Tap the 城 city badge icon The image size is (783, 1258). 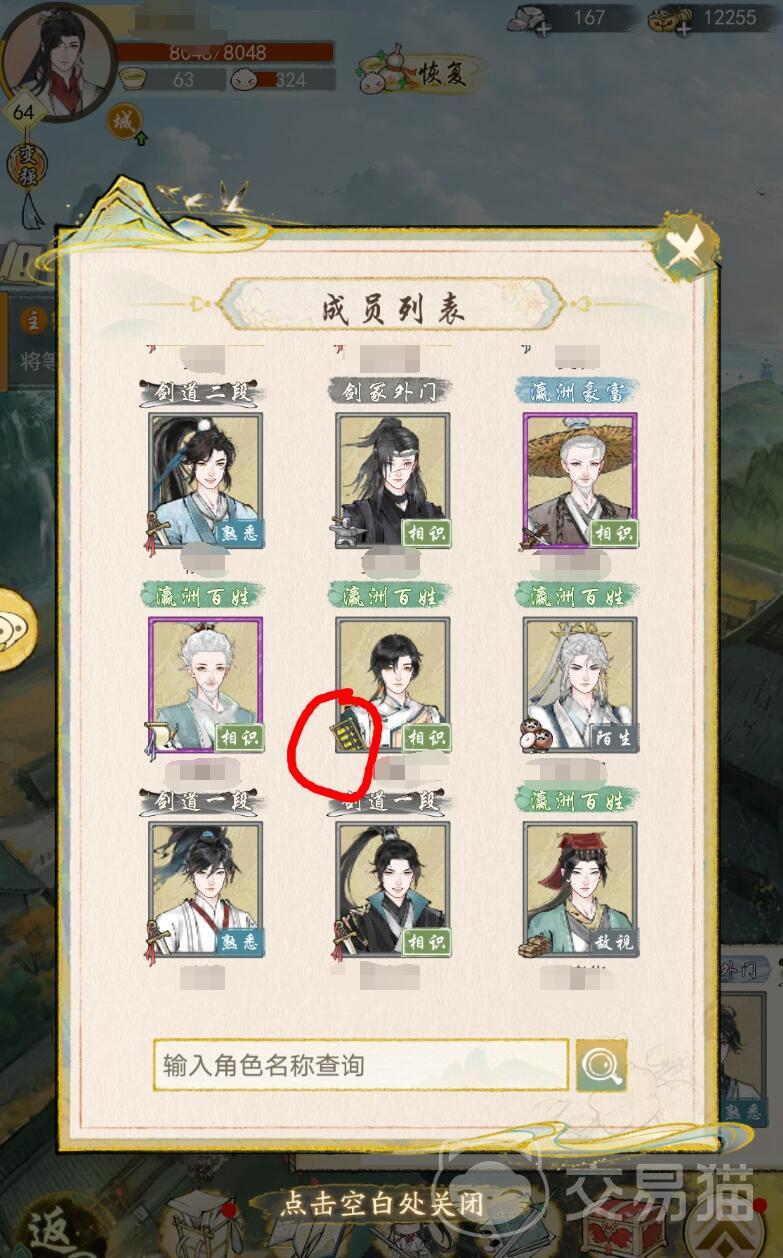tap(125, 124)
